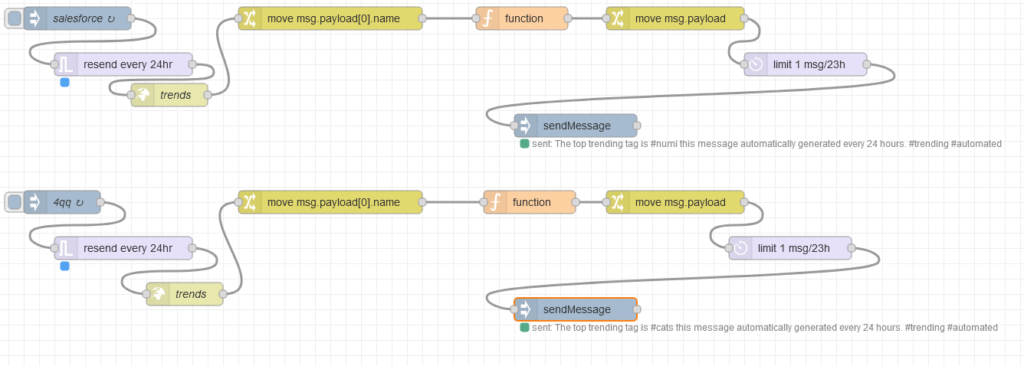Click output port of 4qq node

point(101,203)
